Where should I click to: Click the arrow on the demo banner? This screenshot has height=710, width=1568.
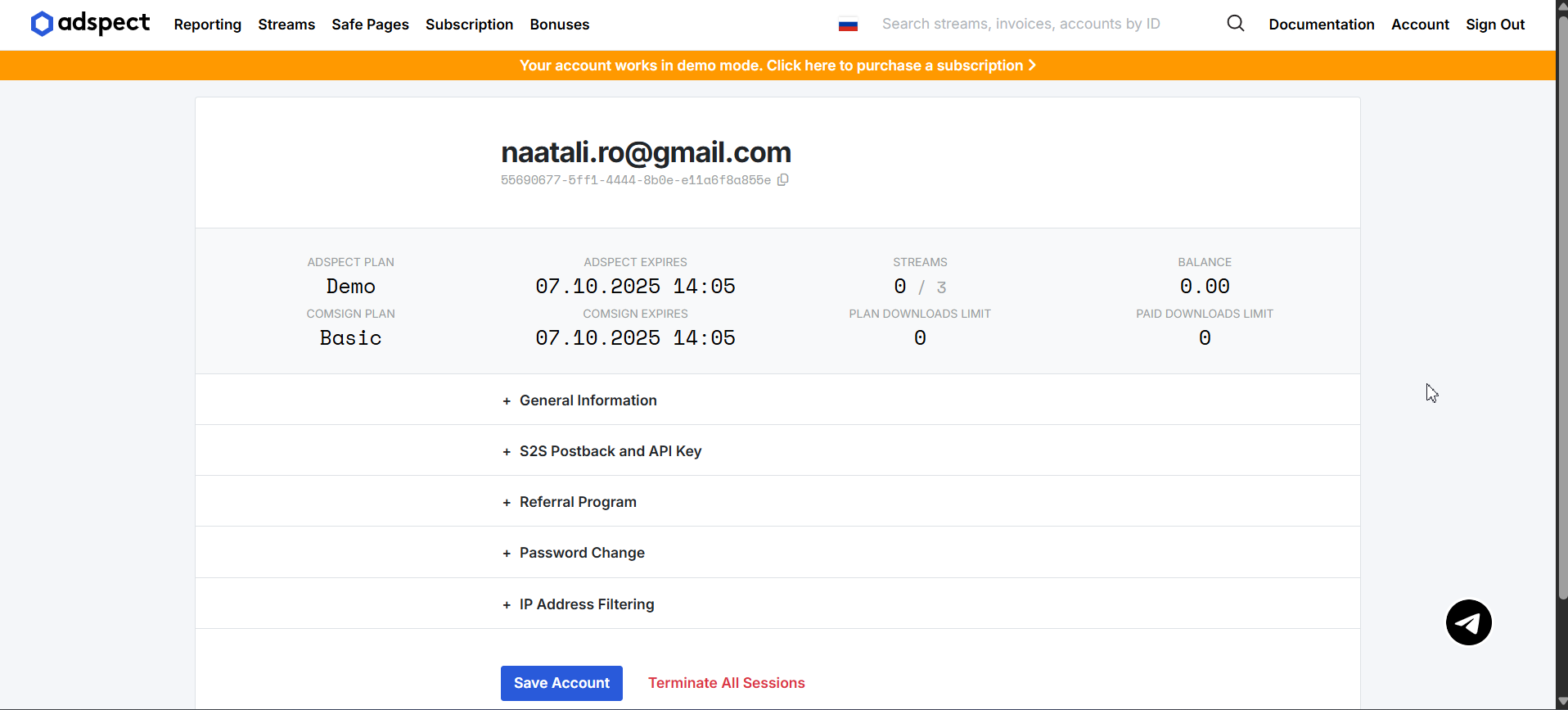[x=1033, y=66]
